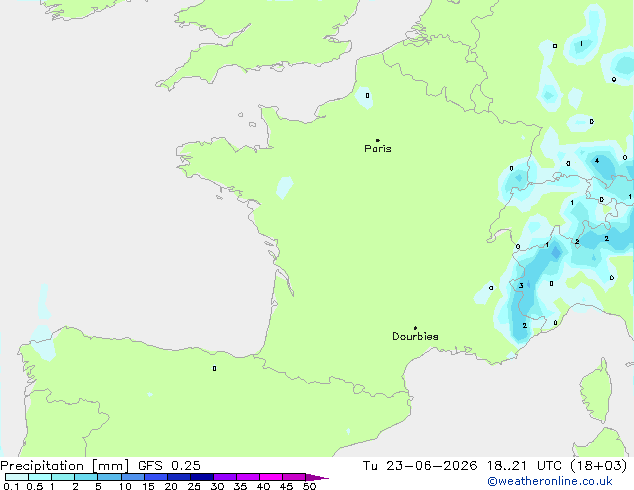Open the weatheronline.co.uk copyright link
This screenshot has height=490, width=634.
(550, 481)
